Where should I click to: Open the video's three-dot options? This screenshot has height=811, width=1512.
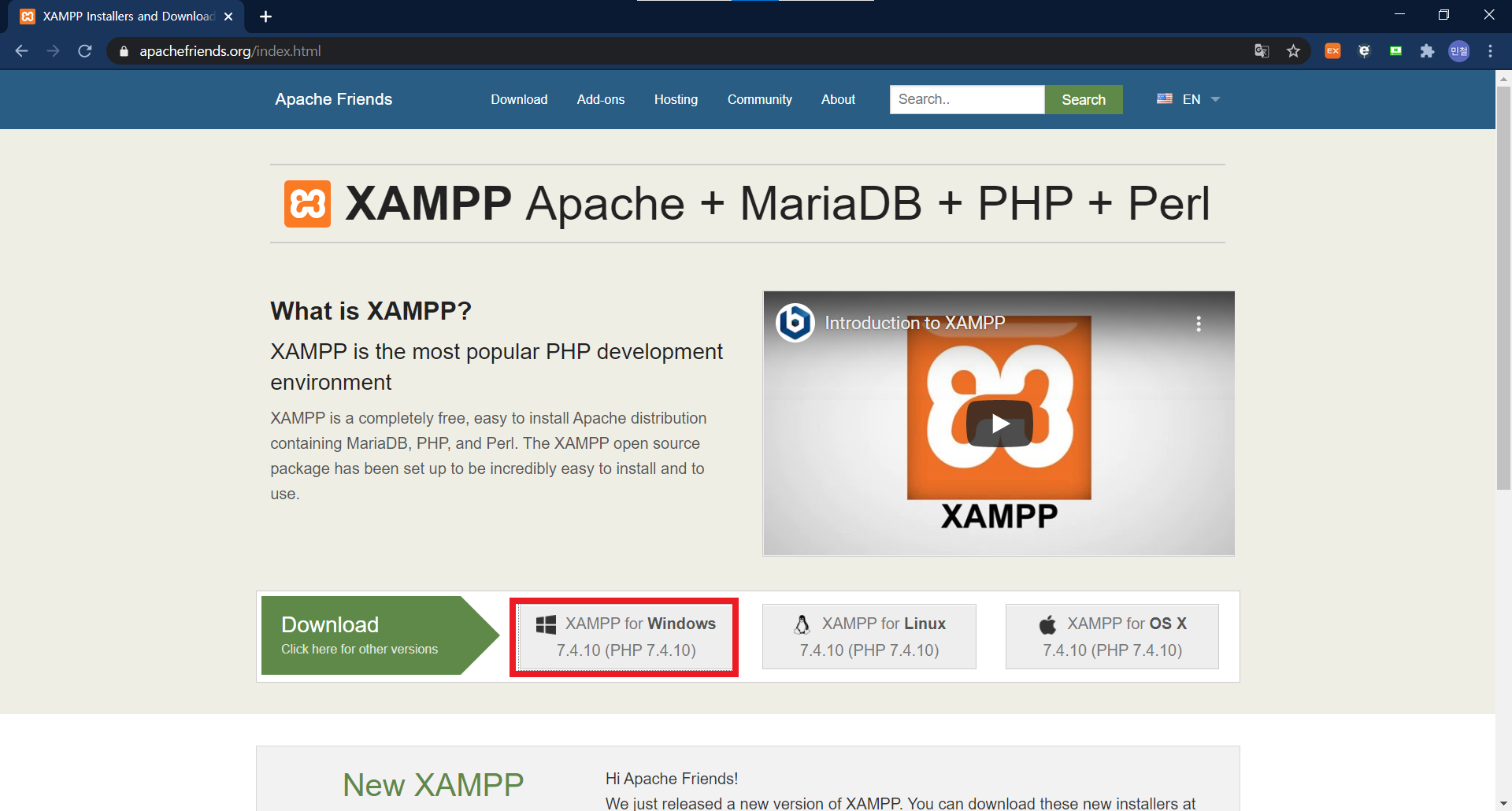[x=1199, y=324]
